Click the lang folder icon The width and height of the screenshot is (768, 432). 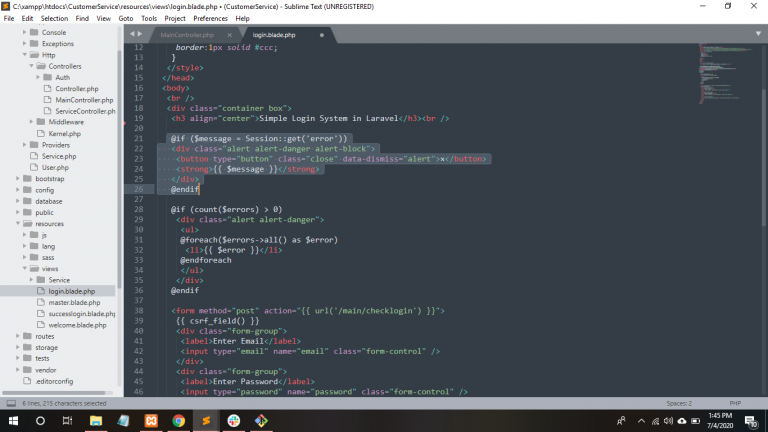tap(34, 246)
